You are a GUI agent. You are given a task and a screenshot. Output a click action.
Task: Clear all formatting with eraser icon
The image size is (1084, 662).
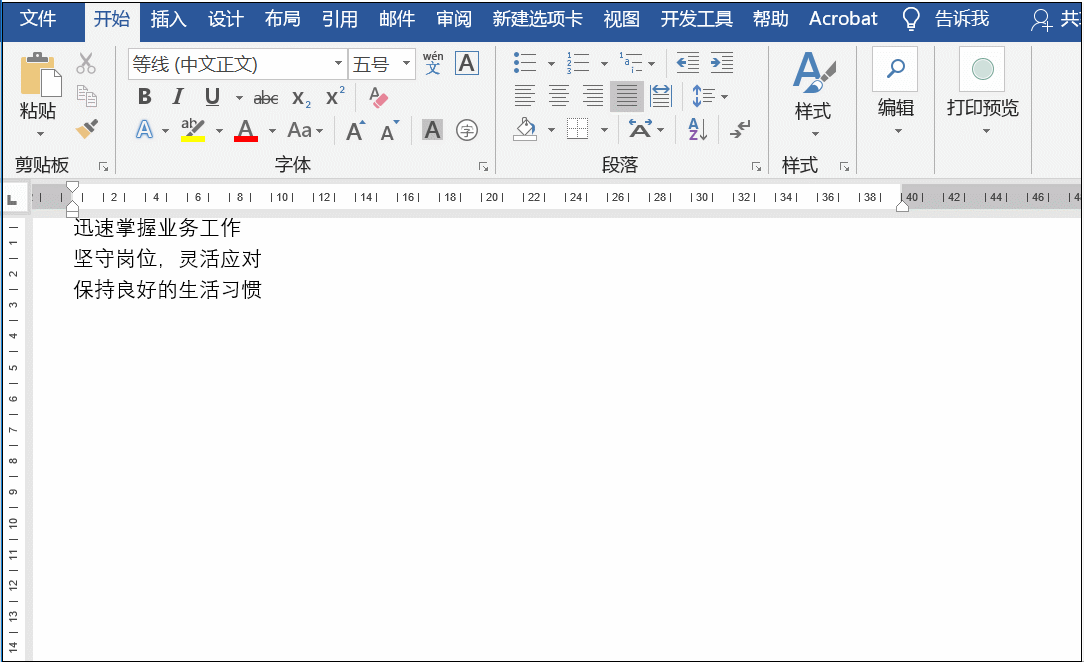378,97
